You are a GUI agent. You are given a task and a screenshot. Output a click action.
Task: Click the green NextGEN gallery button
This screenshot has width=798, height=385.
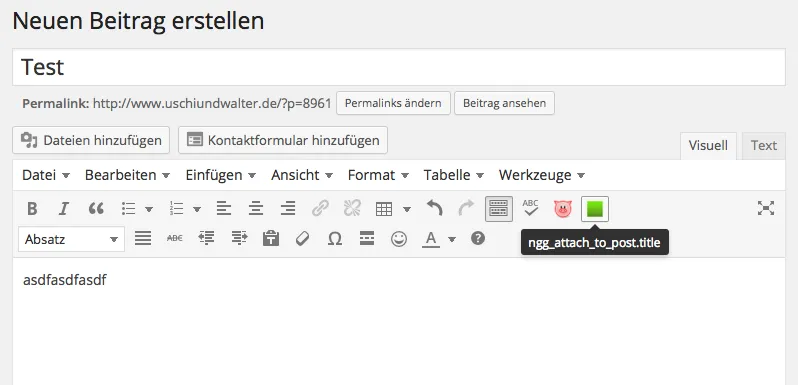coord(595,209)
